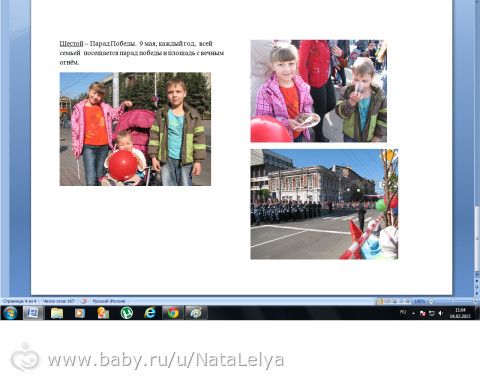Select Print Layout view button
This screenshot has height=384, width=480.
pyautogui.click(x=379, y=301)
